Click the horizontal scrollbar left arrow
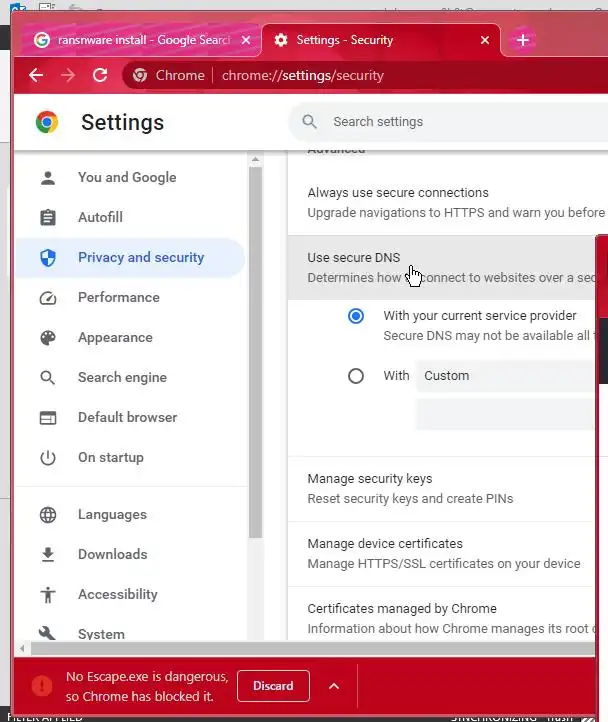 click(x=22, y=649)
